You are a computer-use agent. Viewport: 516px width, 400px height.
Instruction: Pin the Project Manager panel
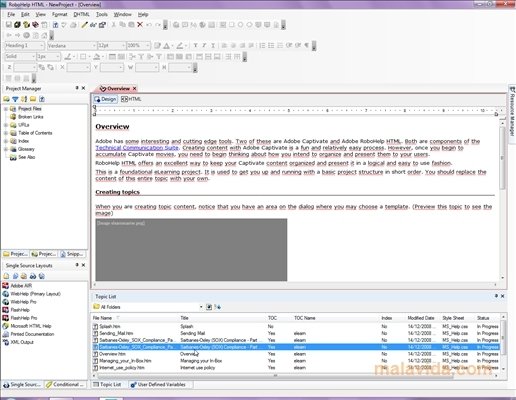pos(77,88)
